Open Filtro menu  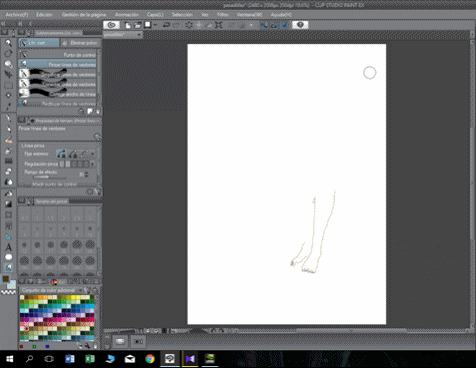(223, 15)
